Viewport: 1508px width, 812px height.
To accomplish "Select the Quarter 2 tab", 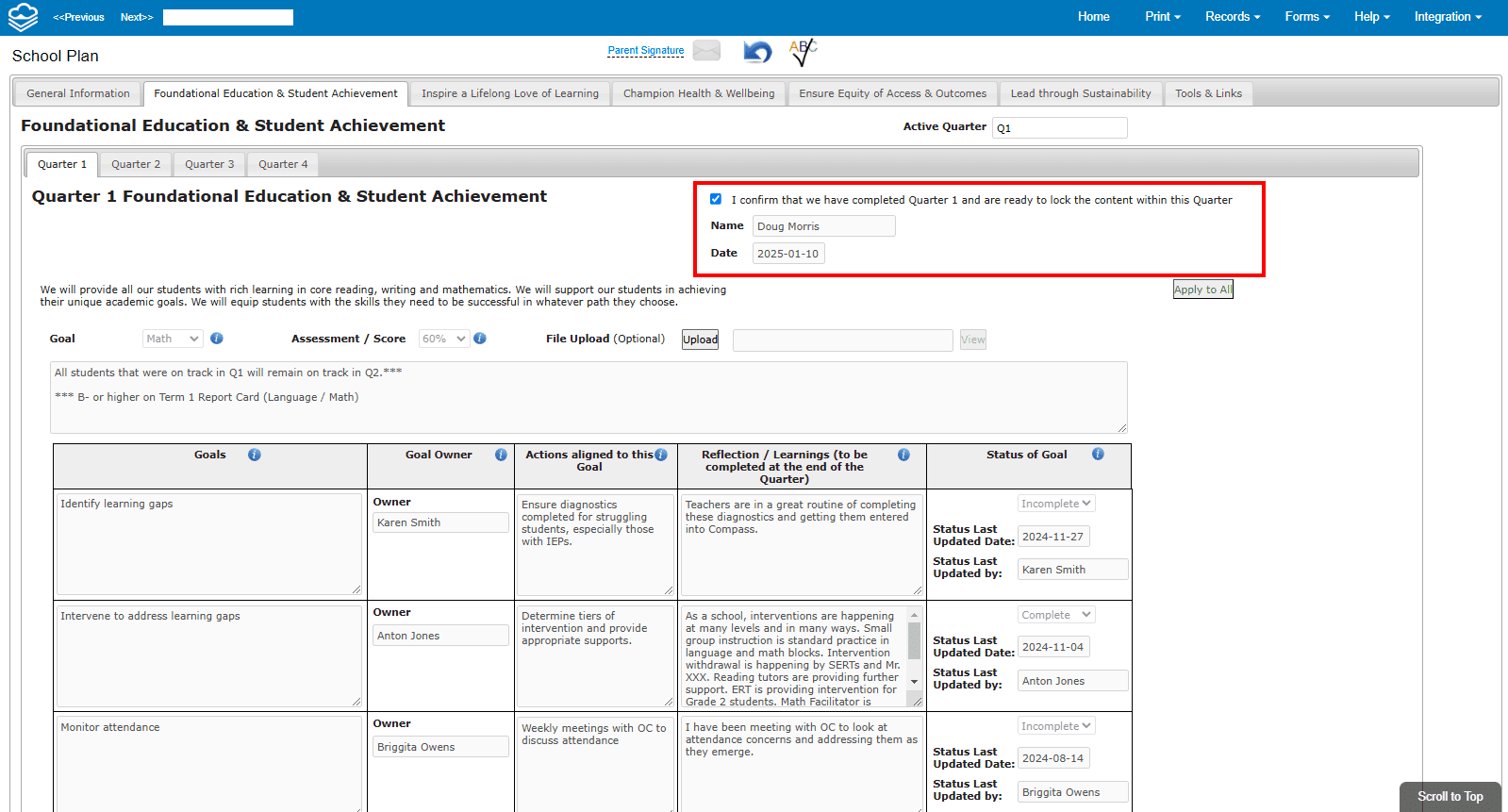I will 136,164.
